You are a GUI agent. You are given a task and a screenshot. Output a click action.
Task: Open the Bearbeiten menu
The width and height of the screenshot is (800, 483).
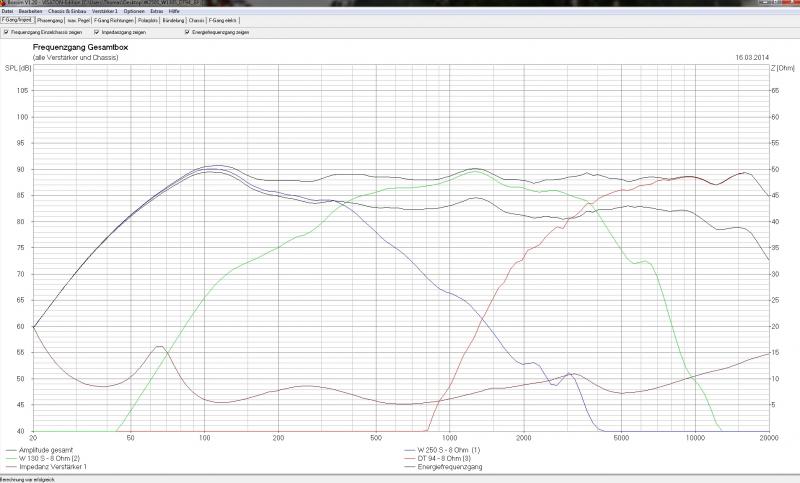[28, 11]
